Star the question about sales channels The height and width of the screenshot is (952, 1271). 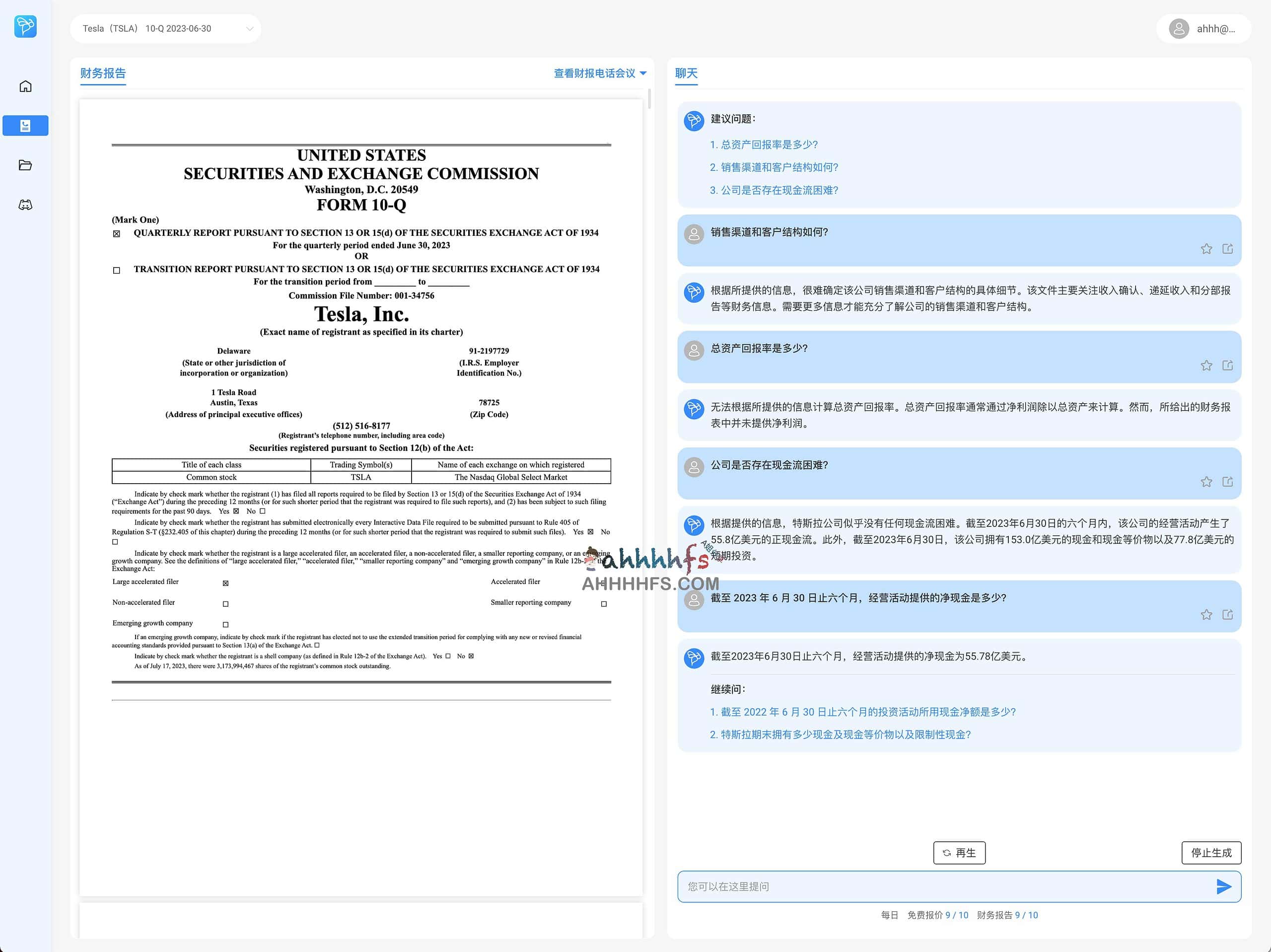[1206, 249]
